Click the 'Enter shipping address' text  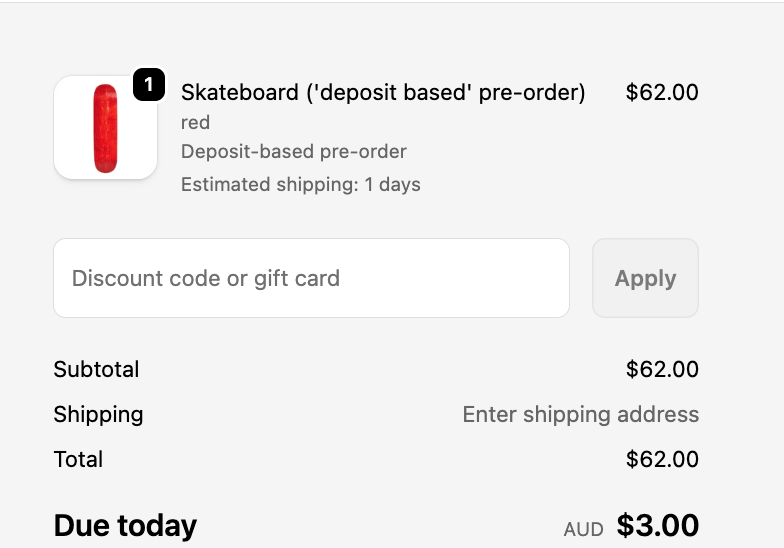(580, 414)
